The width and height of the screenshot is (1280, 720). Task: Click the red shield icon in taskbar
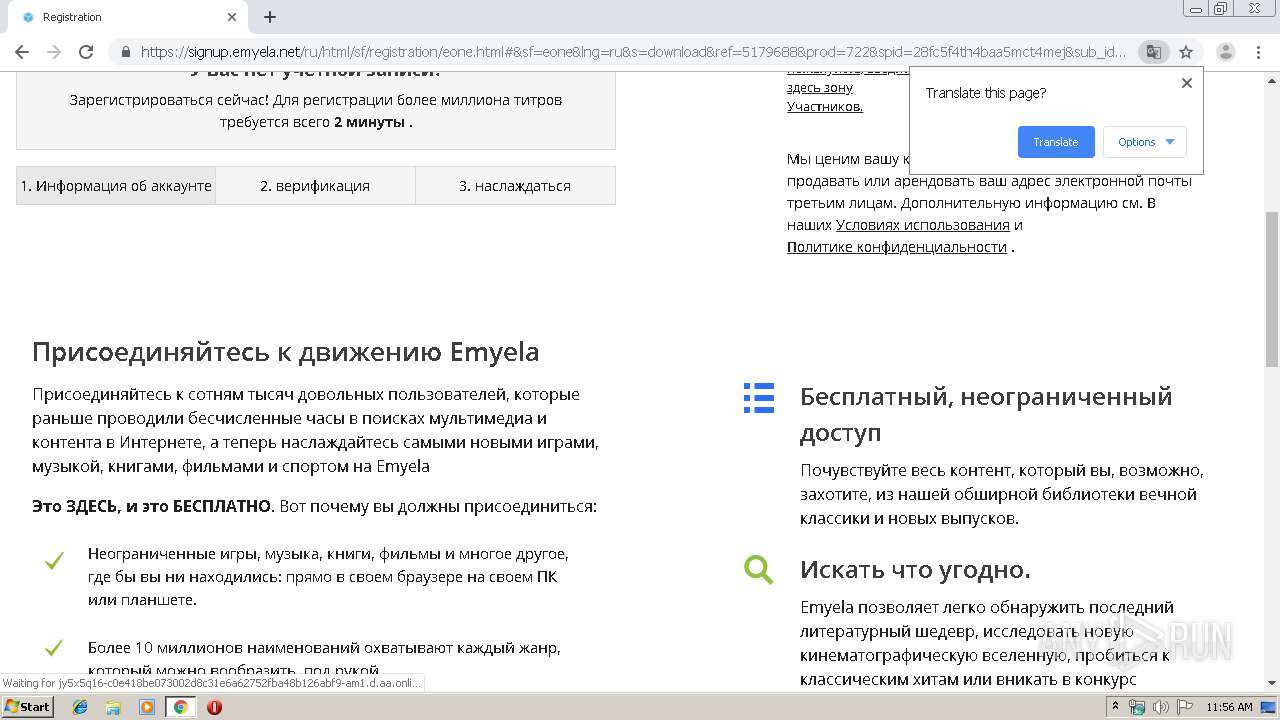click(214, 707)
